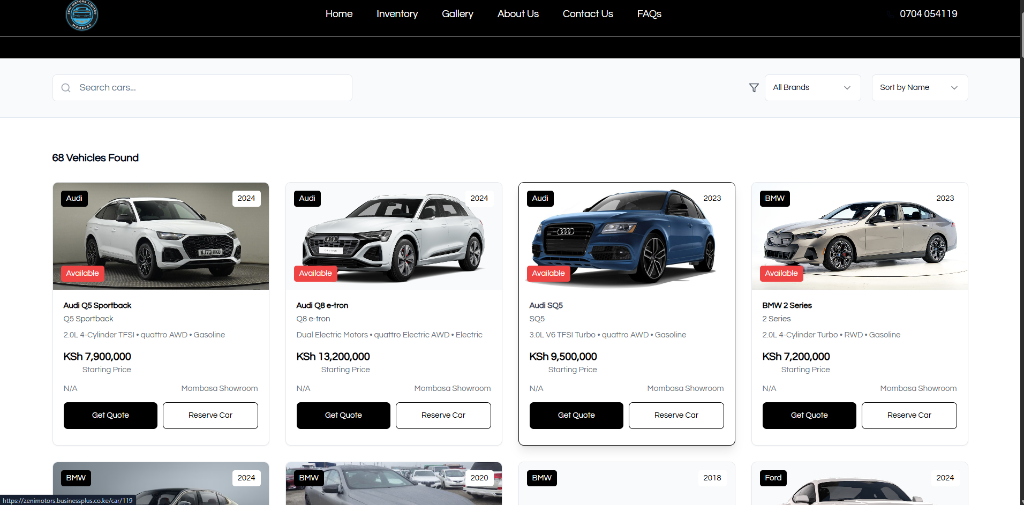
Task: Open the Sort by Name dropdown
Action: click(920, 88)
